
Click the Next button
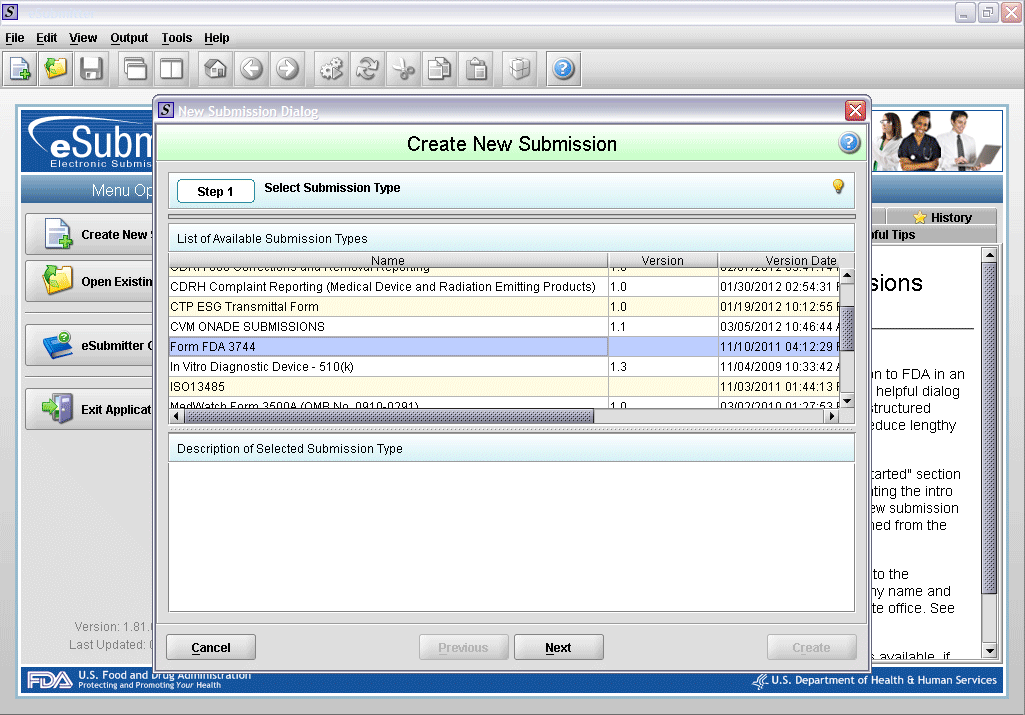[x=558, y=647]
